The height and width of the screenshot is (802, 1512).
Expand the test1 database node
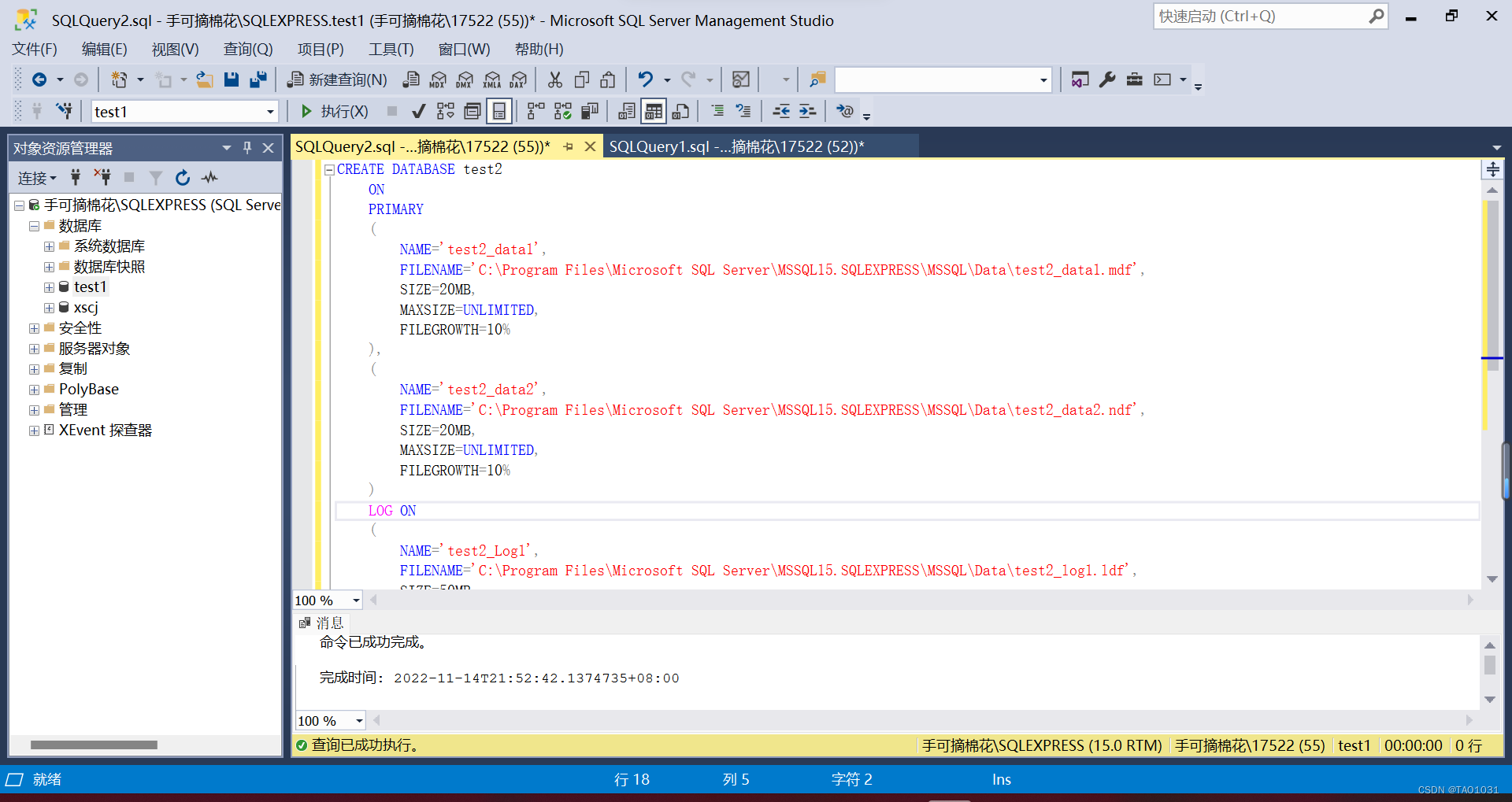pyautogui.click(x=49, y=287)
